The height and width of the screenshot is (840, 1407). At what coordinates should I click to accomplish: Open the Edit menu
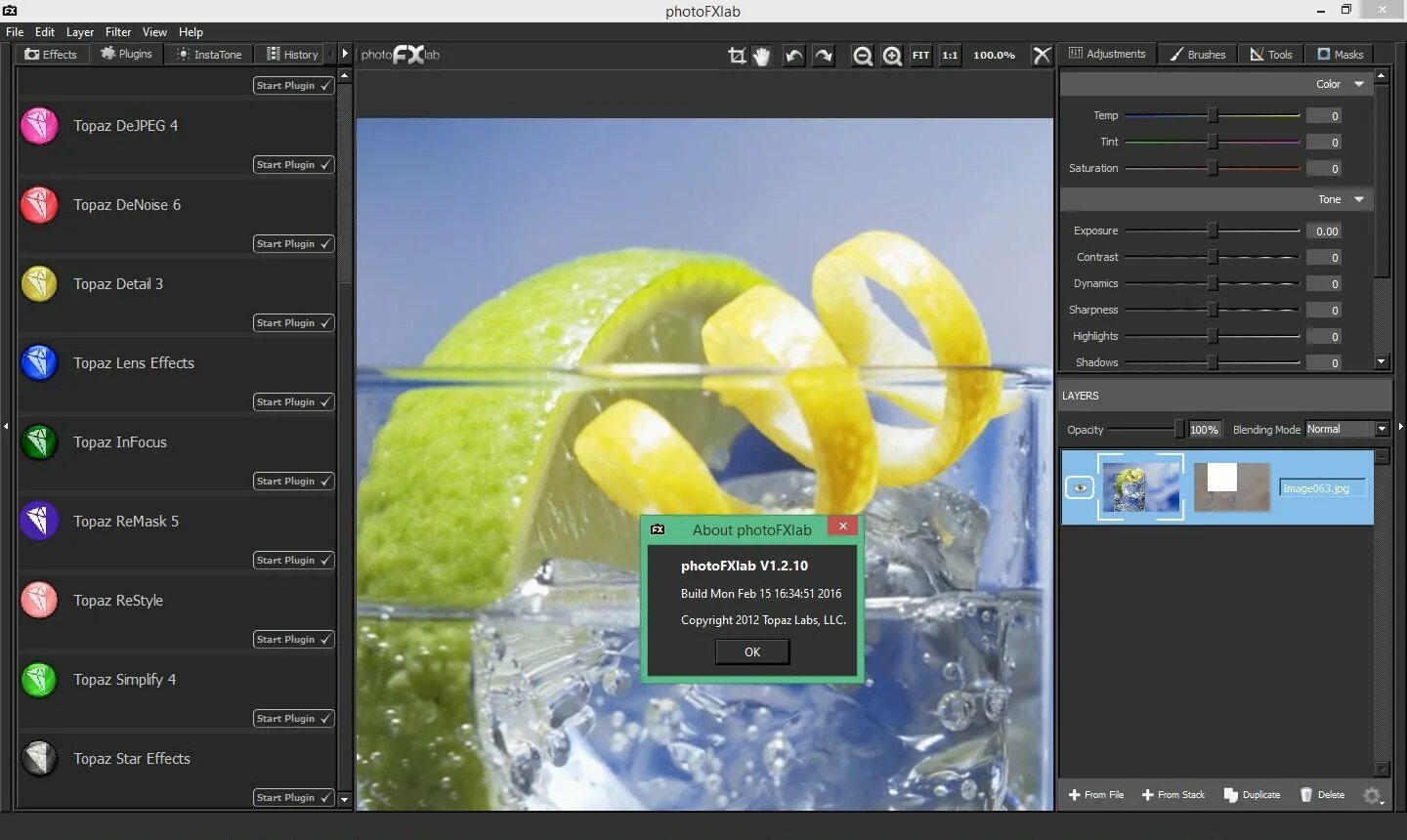click(x=45, y=32)
